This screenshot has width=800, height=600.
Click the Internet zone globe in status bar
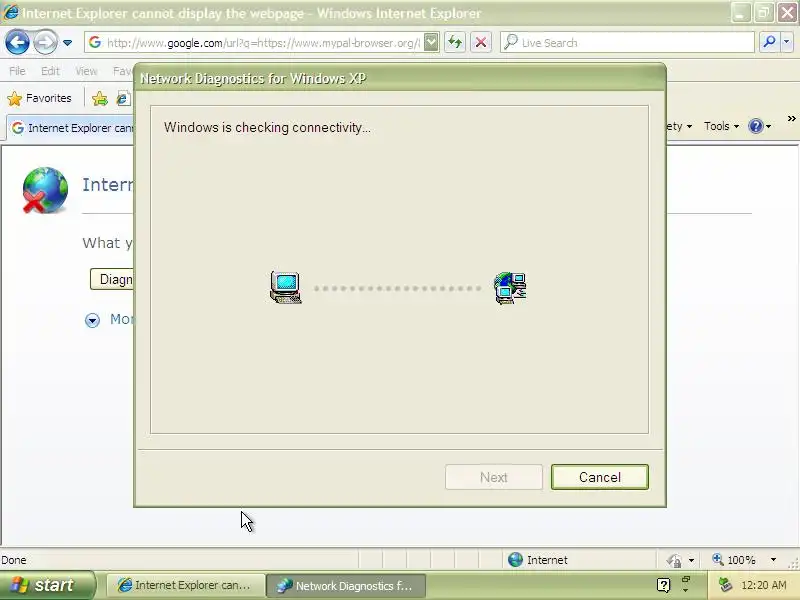[x=515, y=560]
